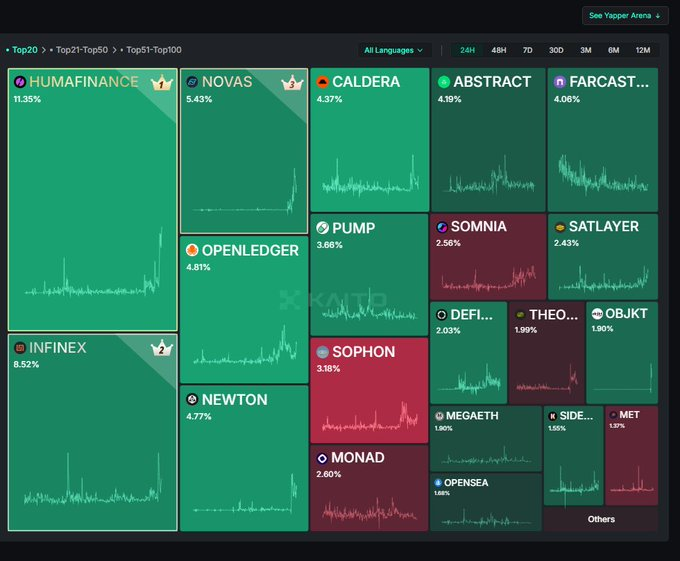Click the SATLAYER logo icon

tap(560, 227)
